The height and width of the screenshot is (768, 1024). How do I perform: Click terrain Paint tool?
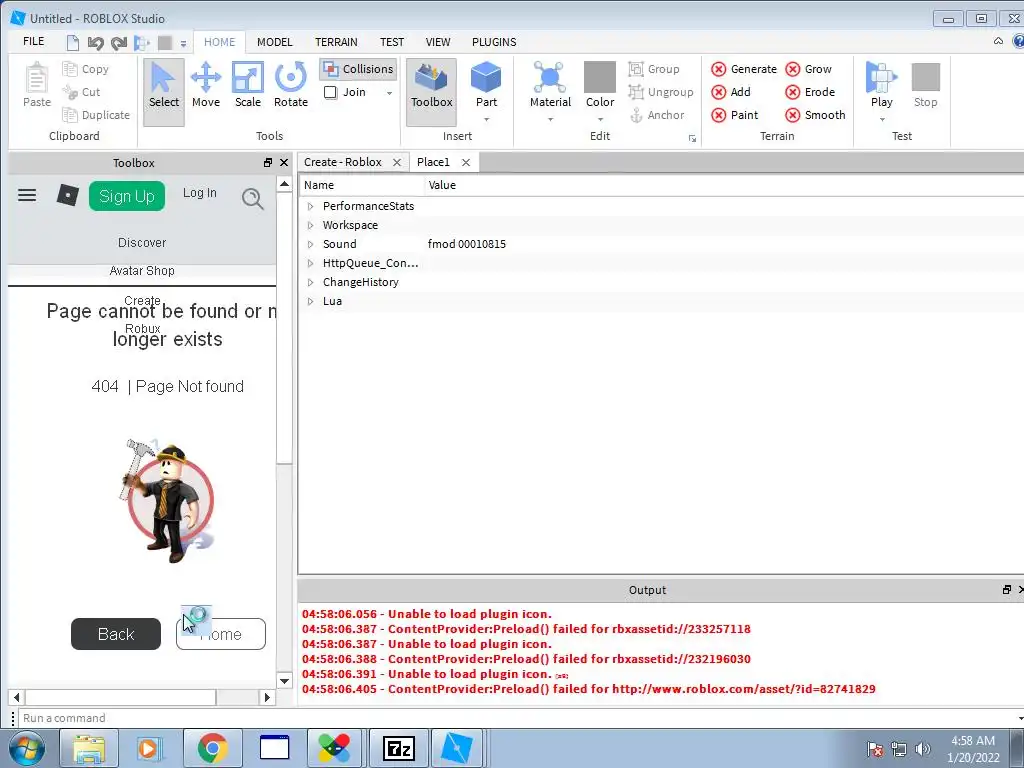click(735, 115)
